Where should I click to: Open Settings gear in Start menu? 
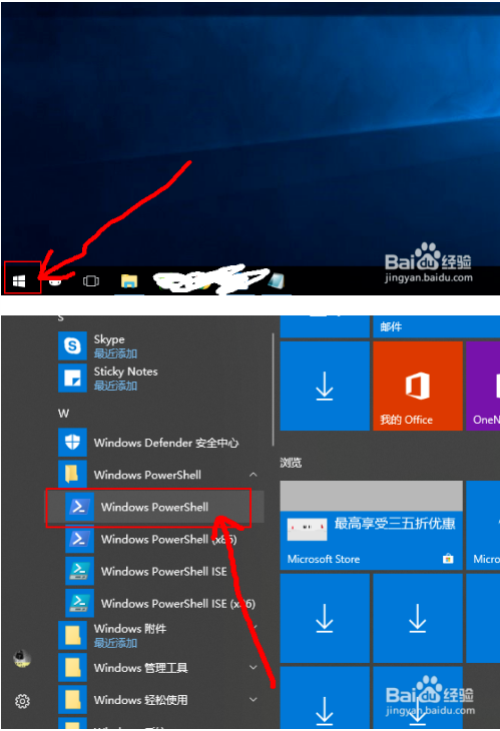pyautogui.click(x=22, y=701)
